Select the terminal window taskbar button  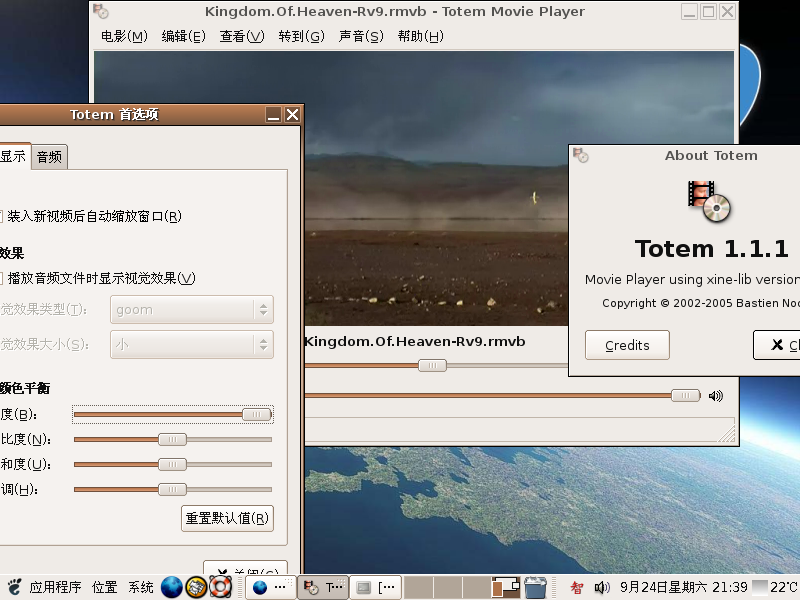pos(376,588)
